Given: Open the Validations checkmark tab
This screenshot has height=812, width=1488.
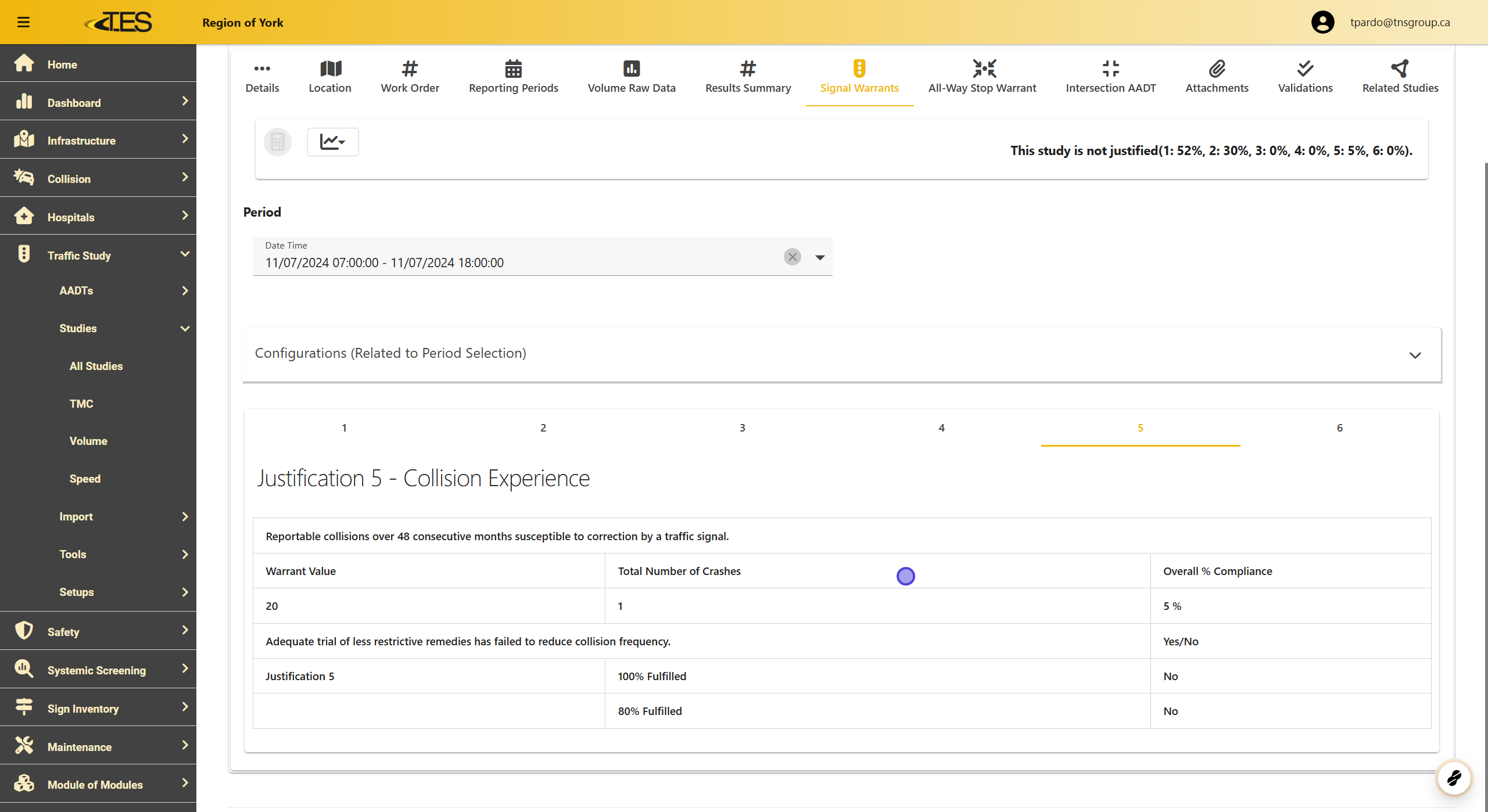Looking at the screenshot, I should pyautogui.click(x=1304, y=77).
